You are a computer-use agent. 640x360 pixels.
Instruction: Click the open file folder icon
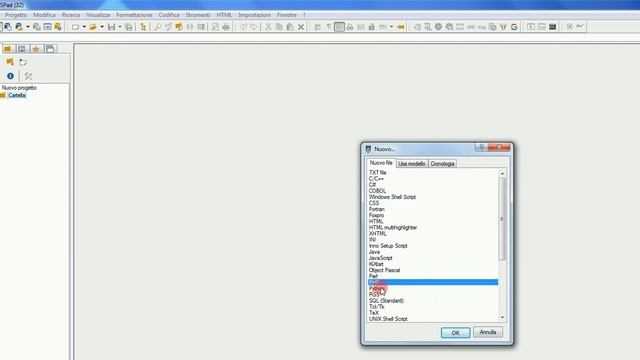[x=93, y=27]
